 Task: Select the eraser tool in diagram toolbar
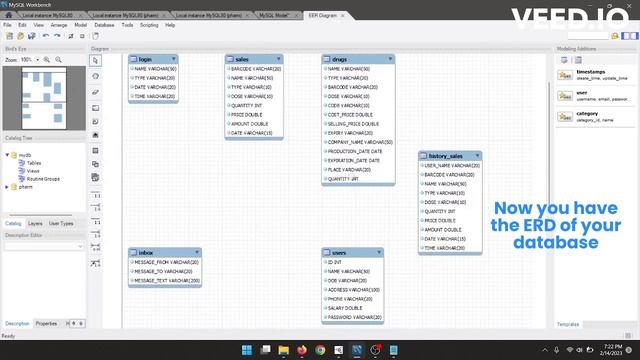coord(96,92)
